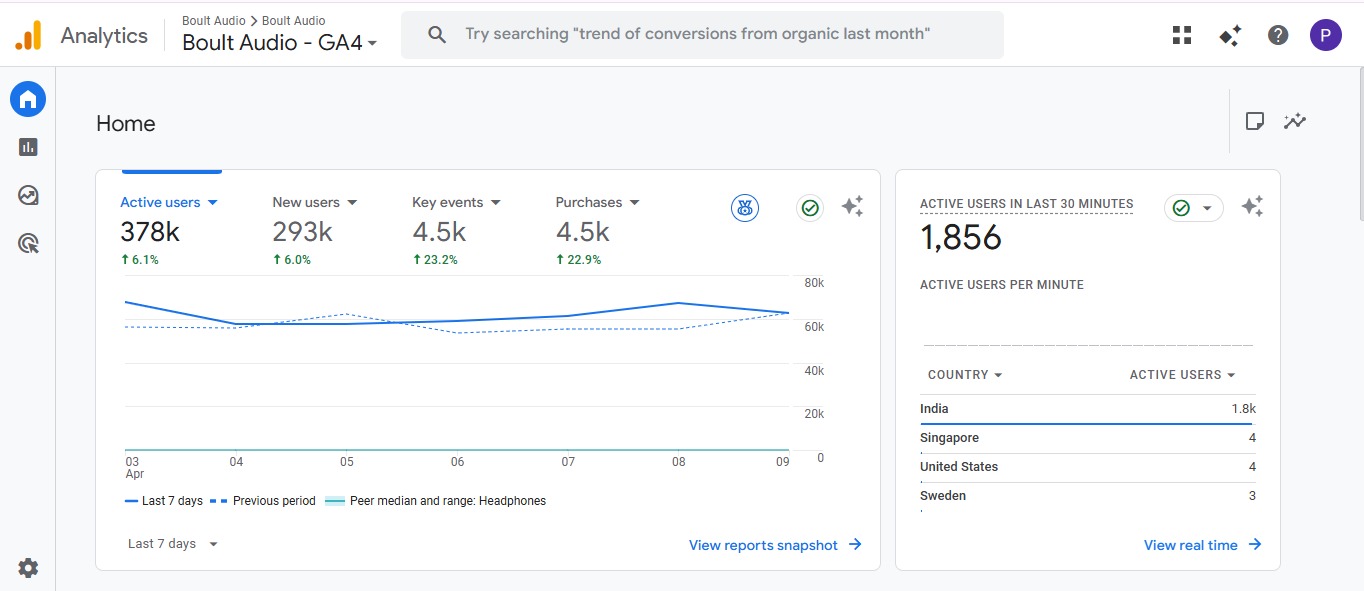
Task: Click View reports snapshot link
Action: tap(775, 545)
